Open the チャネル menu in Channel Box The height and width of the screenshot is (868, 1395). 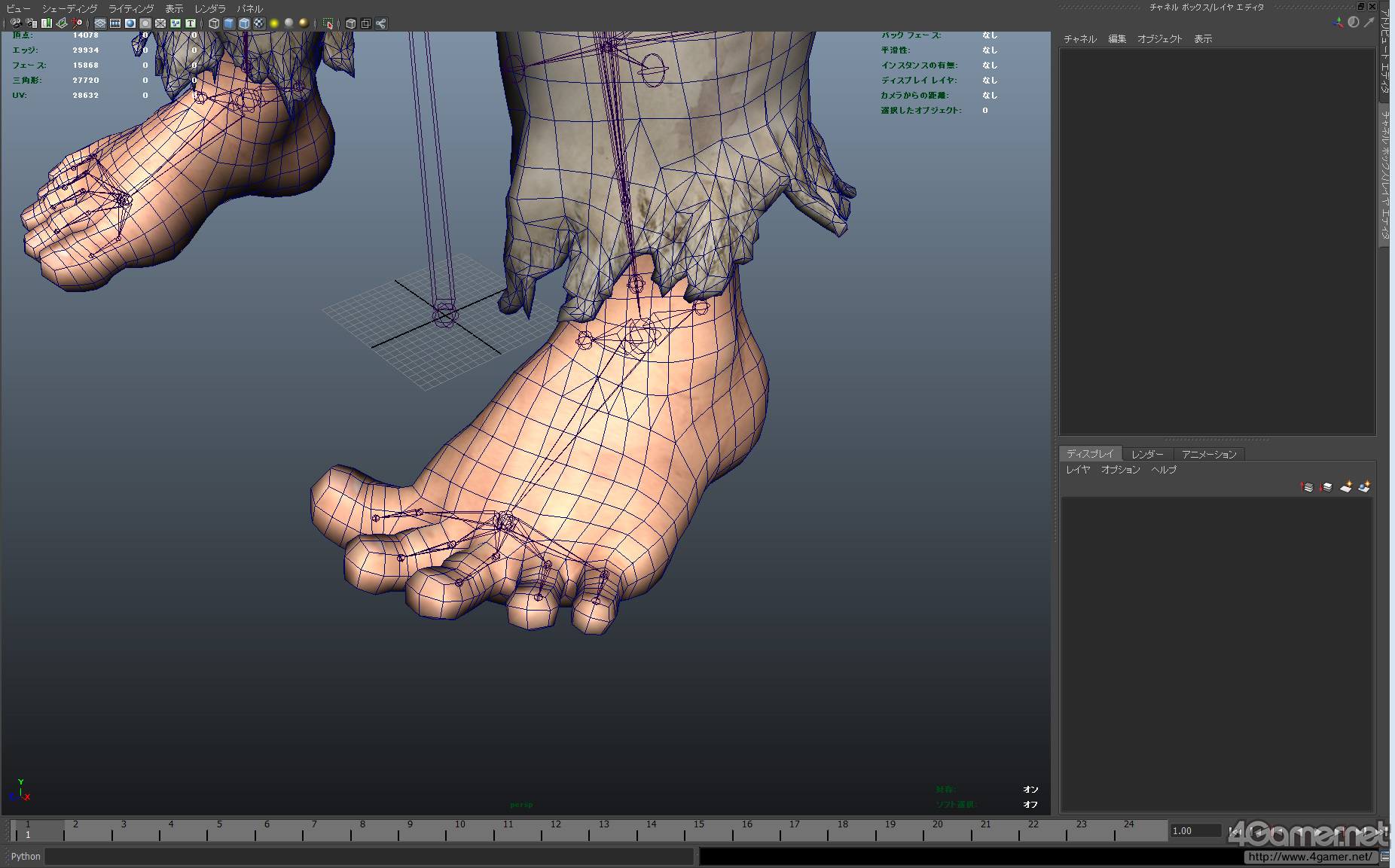click(1079, 39)
